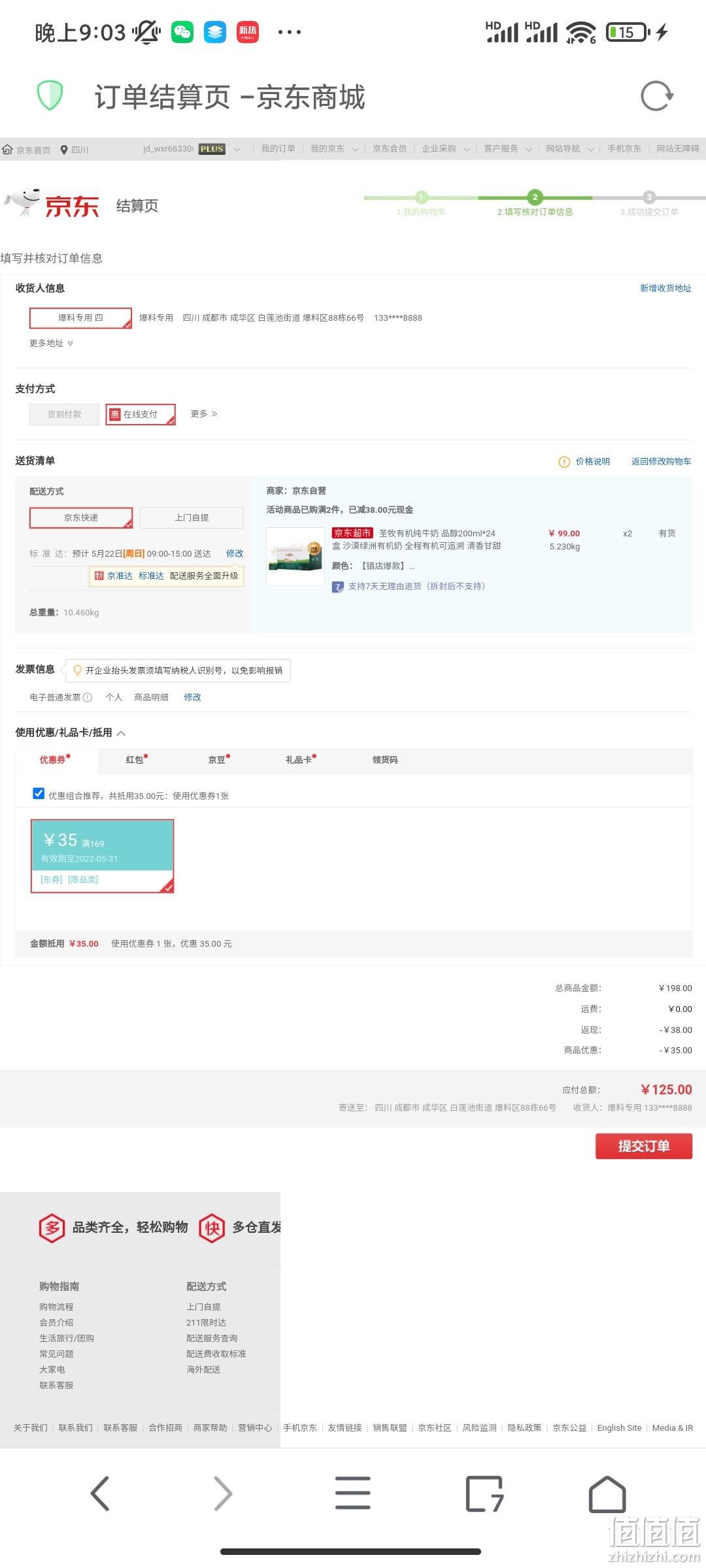
Task: Click the 快 fast delivery icon in footer
Action: pos(212,1228)
